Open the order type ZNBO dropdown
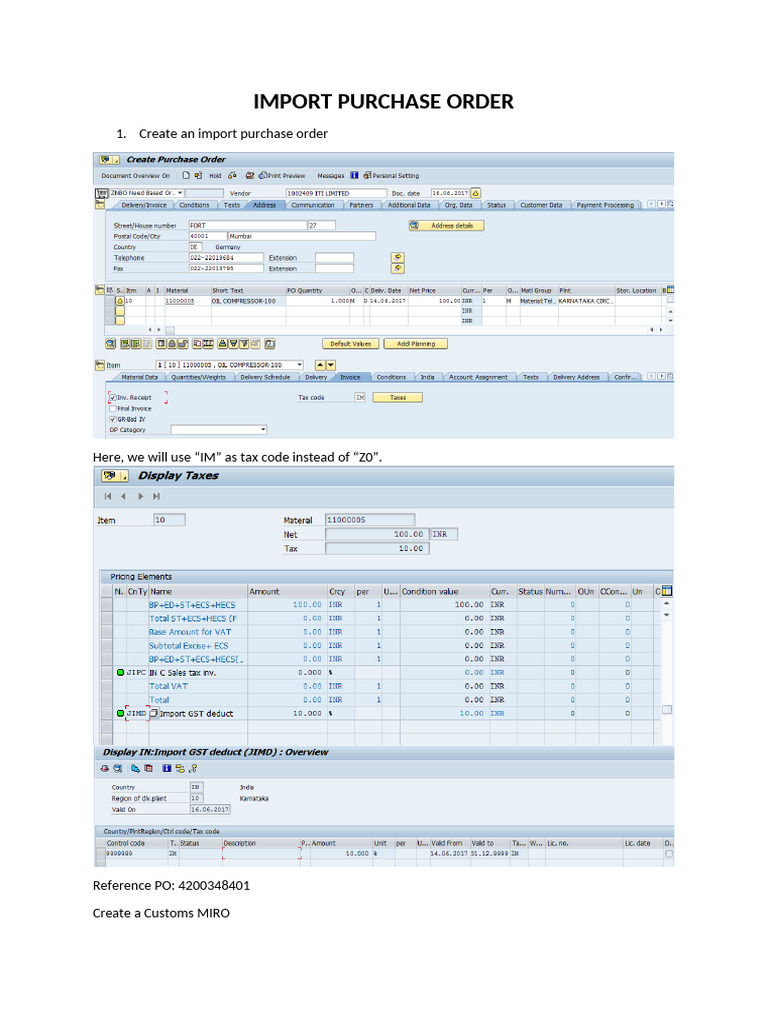768x1024 pixels. pyautogui.click(x=180, y=193)
